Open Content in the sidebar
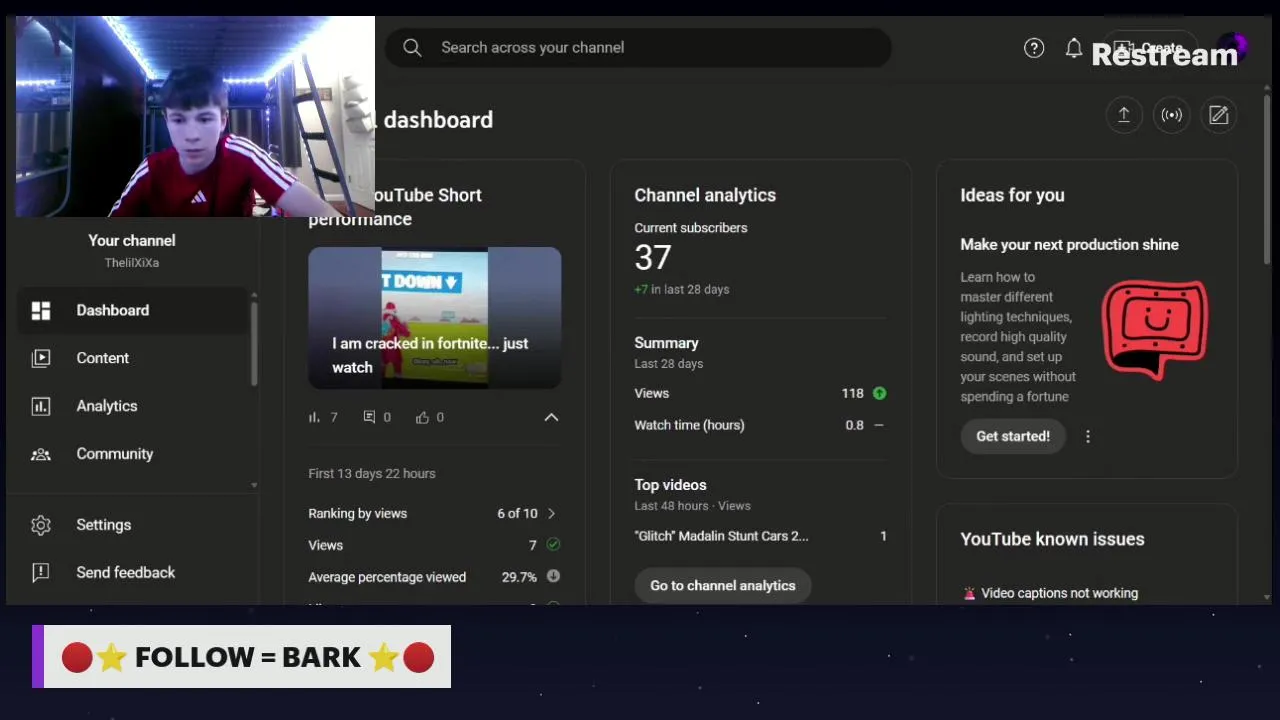1280x720 pixels. pyautogui.click(x=131, y=358)
